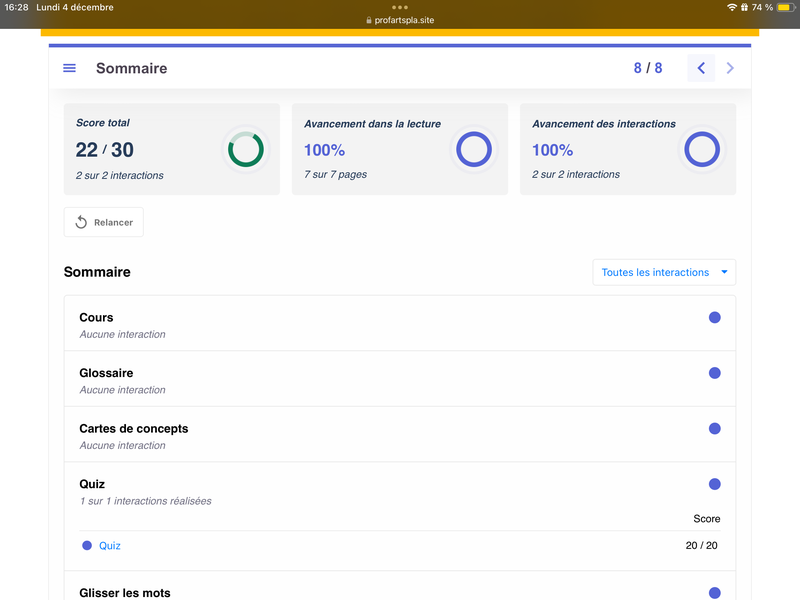The height and width of the screenshot is (600, 800).
Task: Open the Cartes de concepts entry
Action: (x=133, y=429)
